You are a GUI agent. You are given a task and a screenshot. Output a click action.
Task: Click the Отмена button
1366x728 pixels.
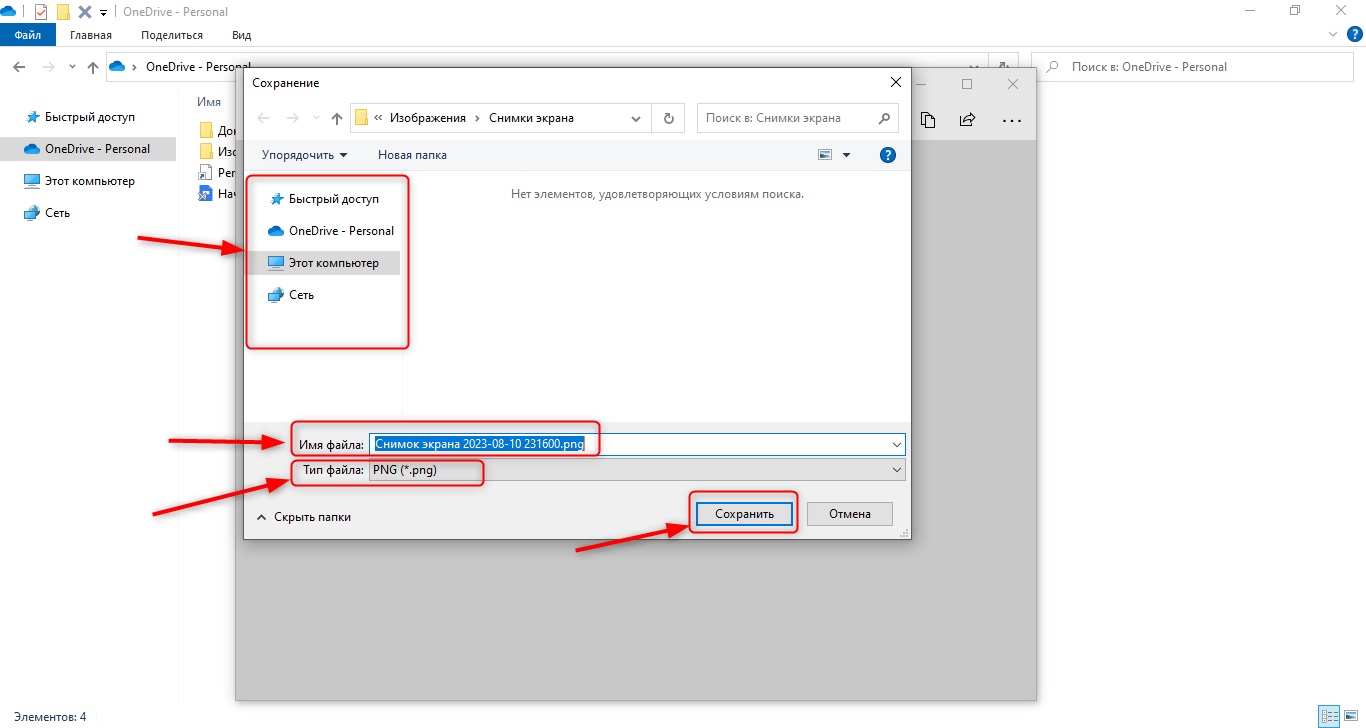(849, 514)
